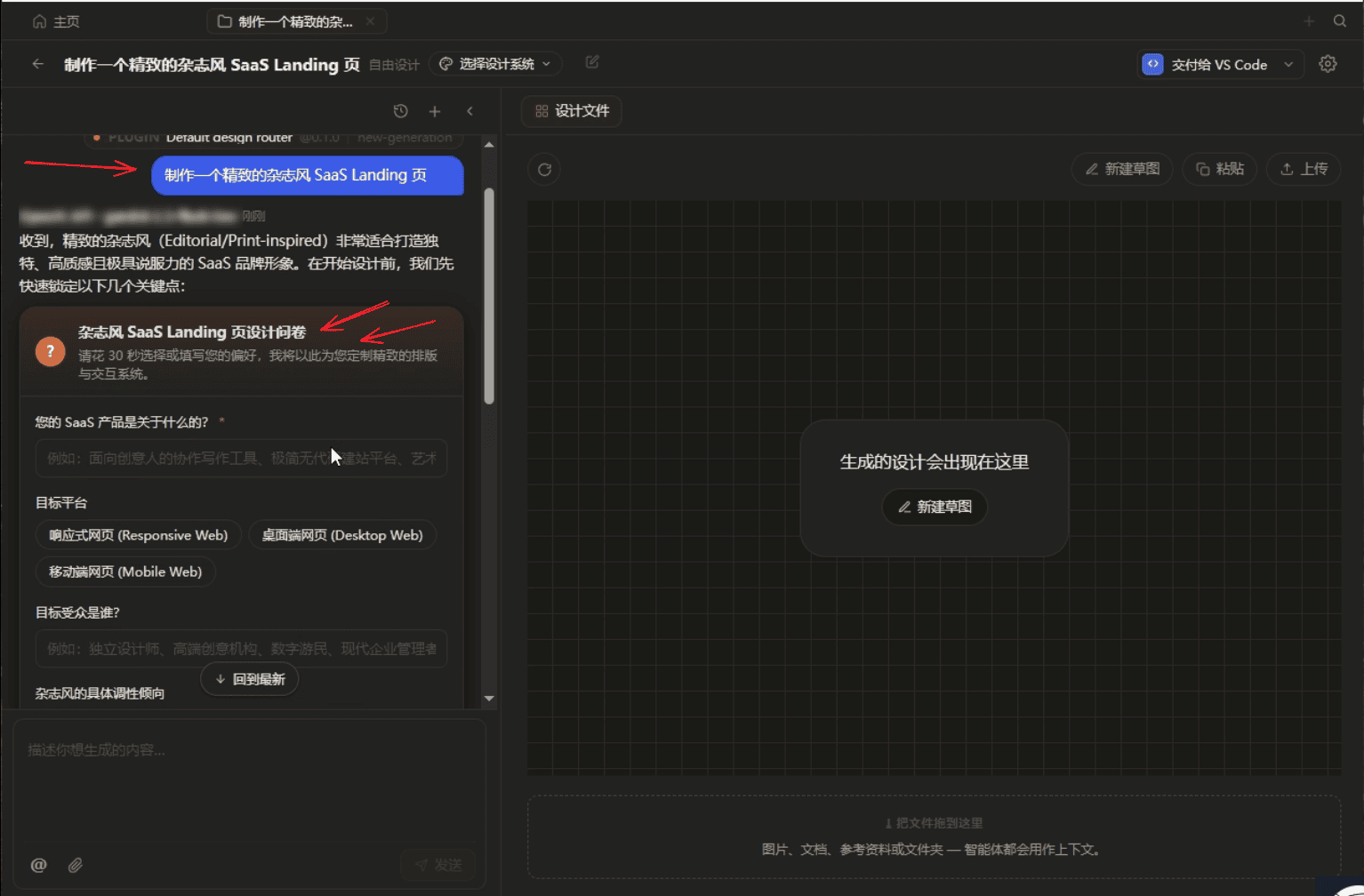Collapse the chat panel chevron

click(x=469, y=111)
